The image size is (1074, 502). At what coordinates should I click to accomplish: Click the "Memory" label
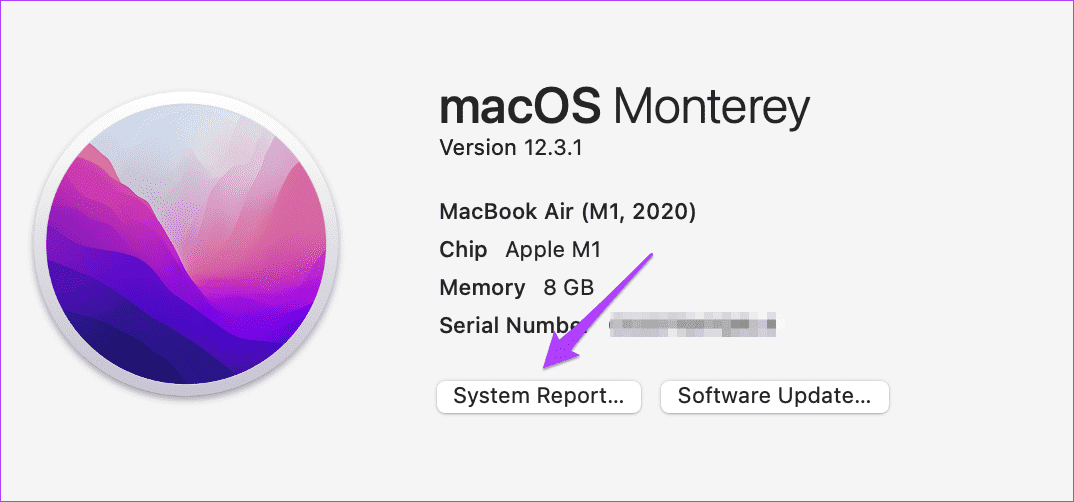(482, 288)
